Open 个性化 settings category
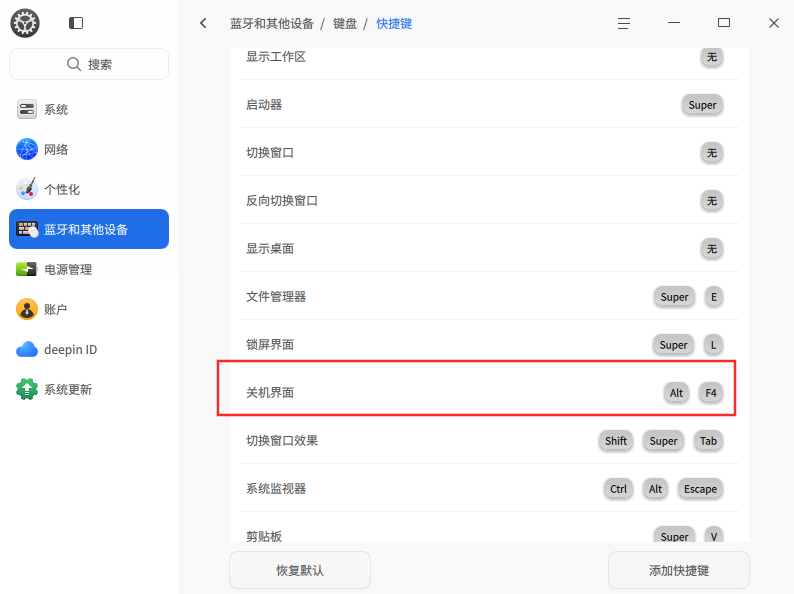794x594 pixels. tap(89, 189)
